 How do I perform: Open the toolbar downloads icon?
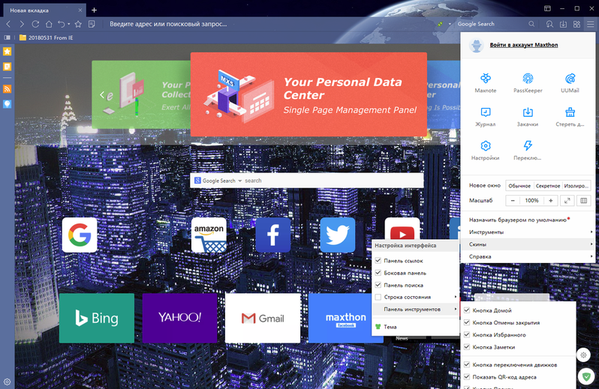point(563,24)
